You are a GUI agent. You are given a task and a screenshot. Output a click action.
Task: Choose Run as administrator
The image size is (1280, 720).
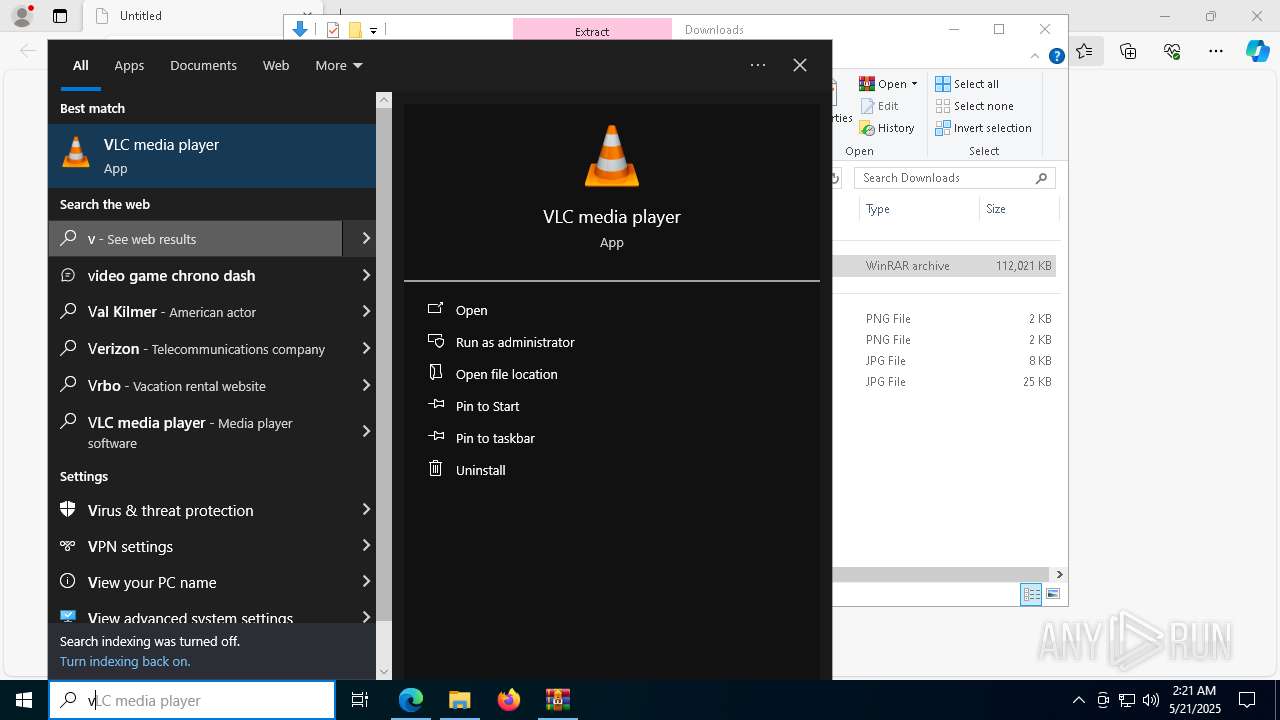tap(515, 342)
